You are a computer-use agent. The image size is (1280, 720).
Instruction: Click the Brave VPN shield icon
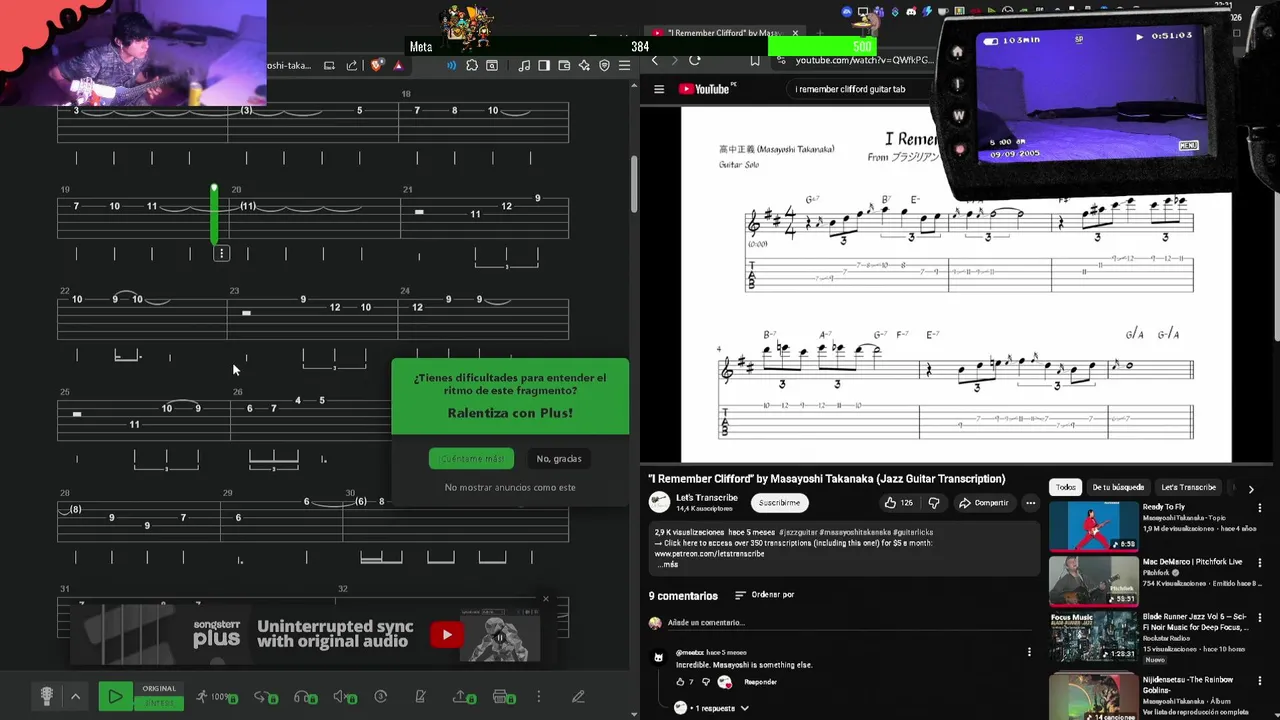tap(604, 65)
